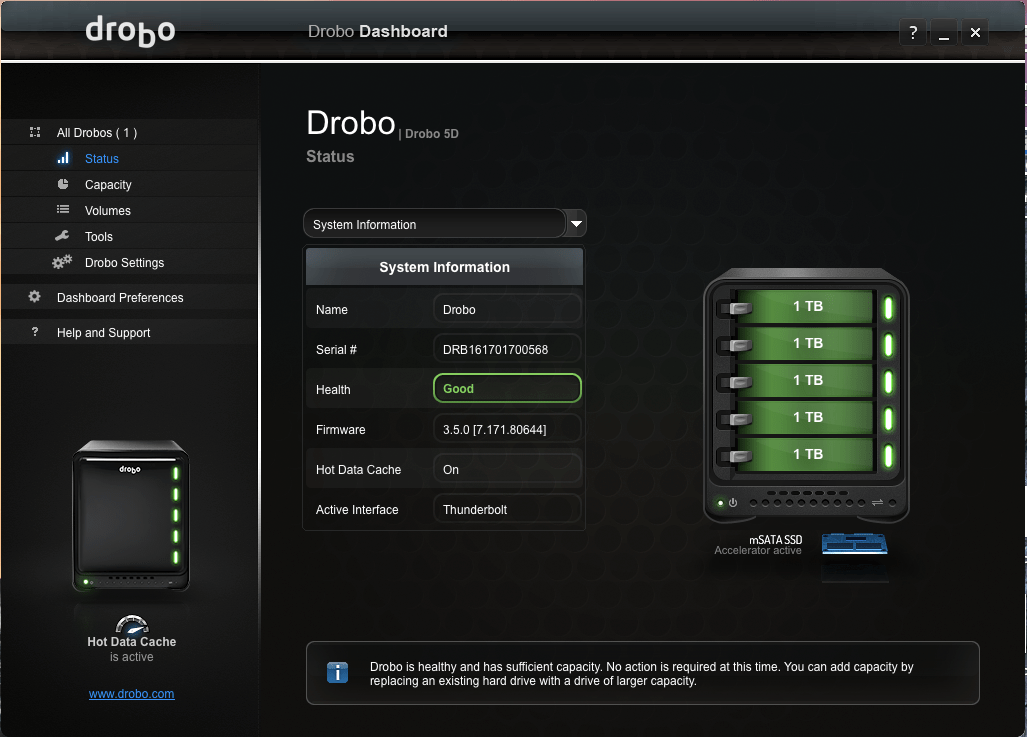1027x737 pixels.
Task: Click the dropdown arrow beside System Information
Action: [x=575, y=223]
